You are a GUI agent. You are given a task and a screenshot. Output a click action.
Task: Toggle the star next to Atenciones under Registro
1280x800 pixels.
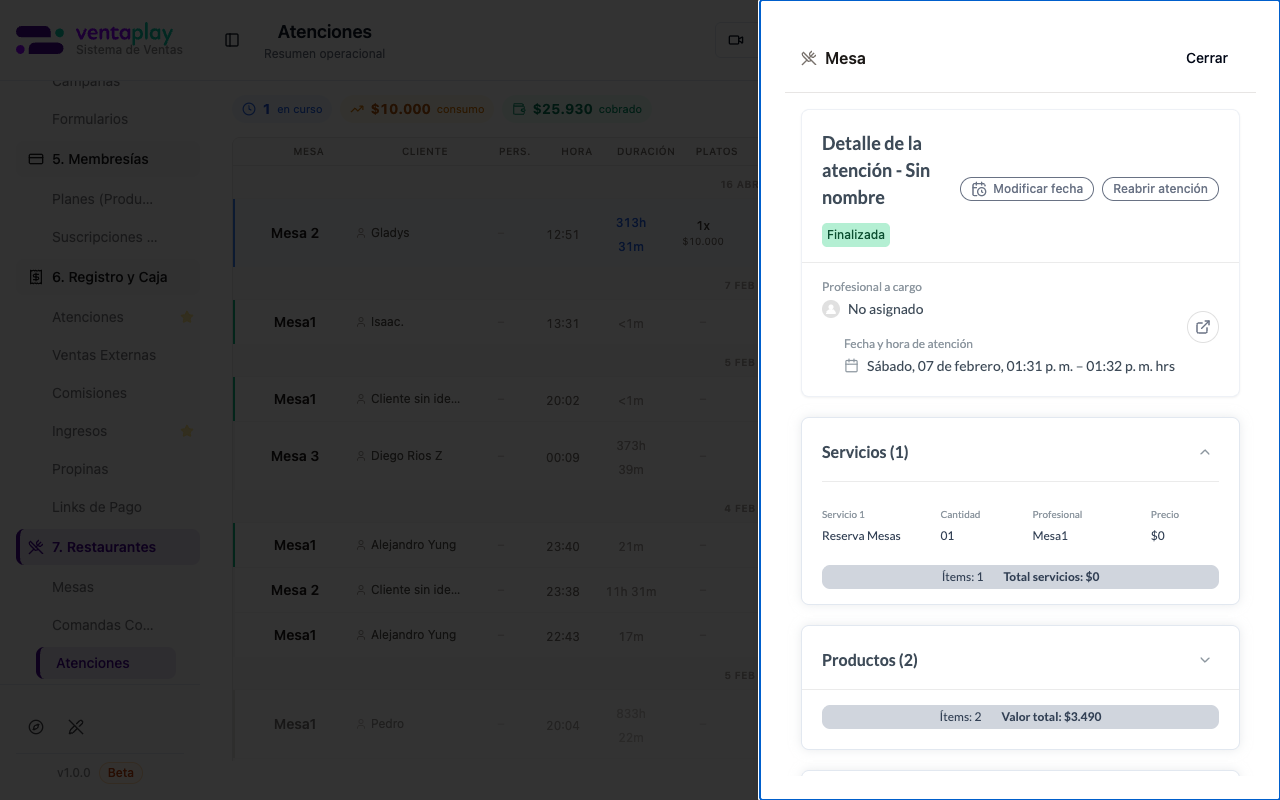tap(186, 318)
